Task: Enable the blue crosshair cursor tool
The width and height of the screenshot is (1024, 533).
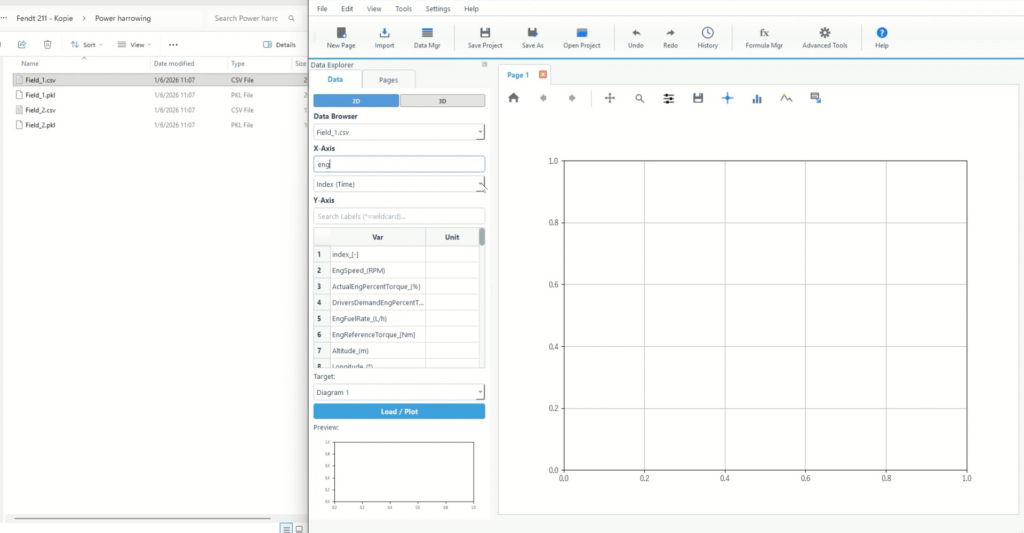Action: pyautogui.click(x=727, y=98)
